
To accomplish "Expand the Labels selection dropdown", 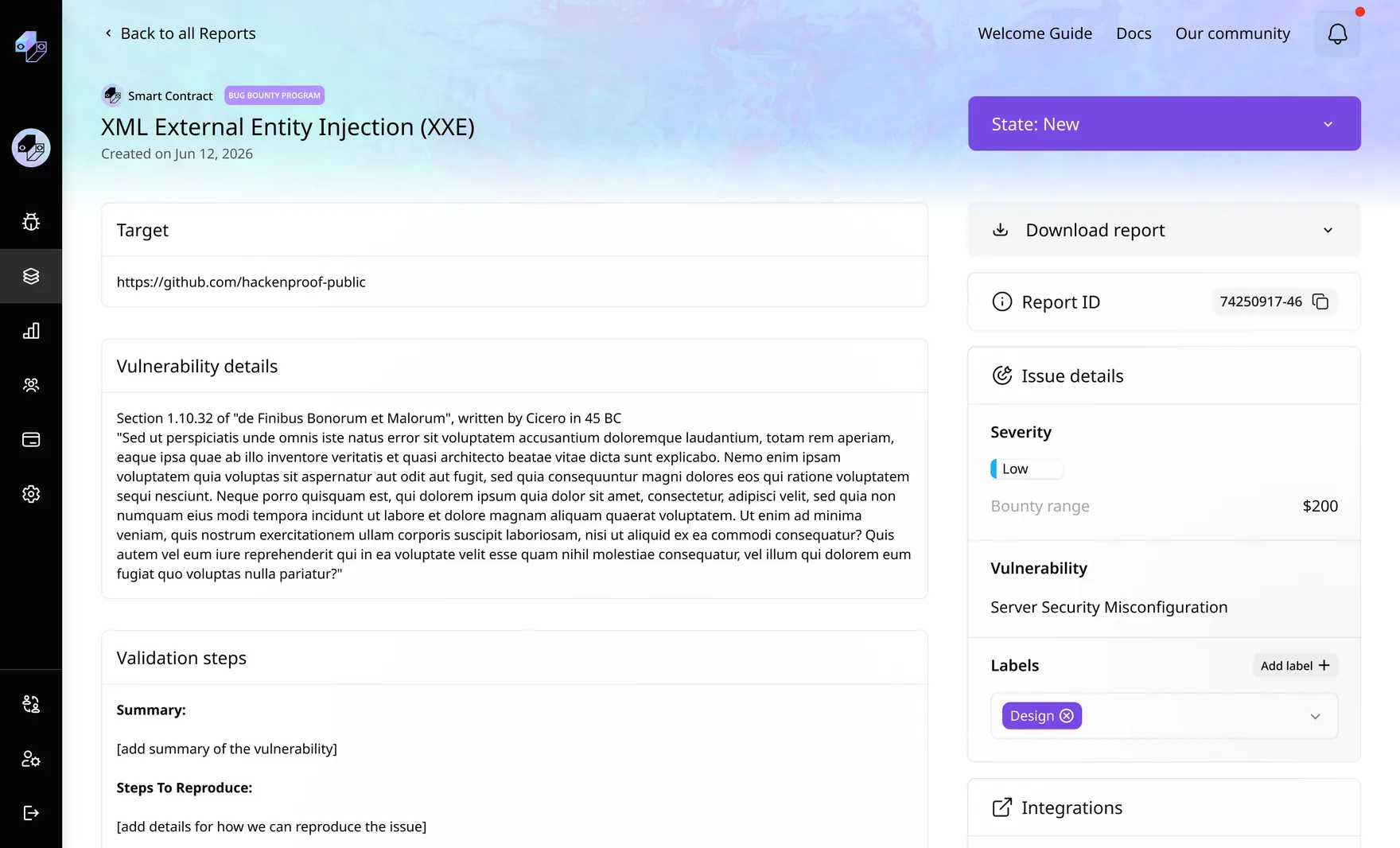I will click(x=1315, y=716).
